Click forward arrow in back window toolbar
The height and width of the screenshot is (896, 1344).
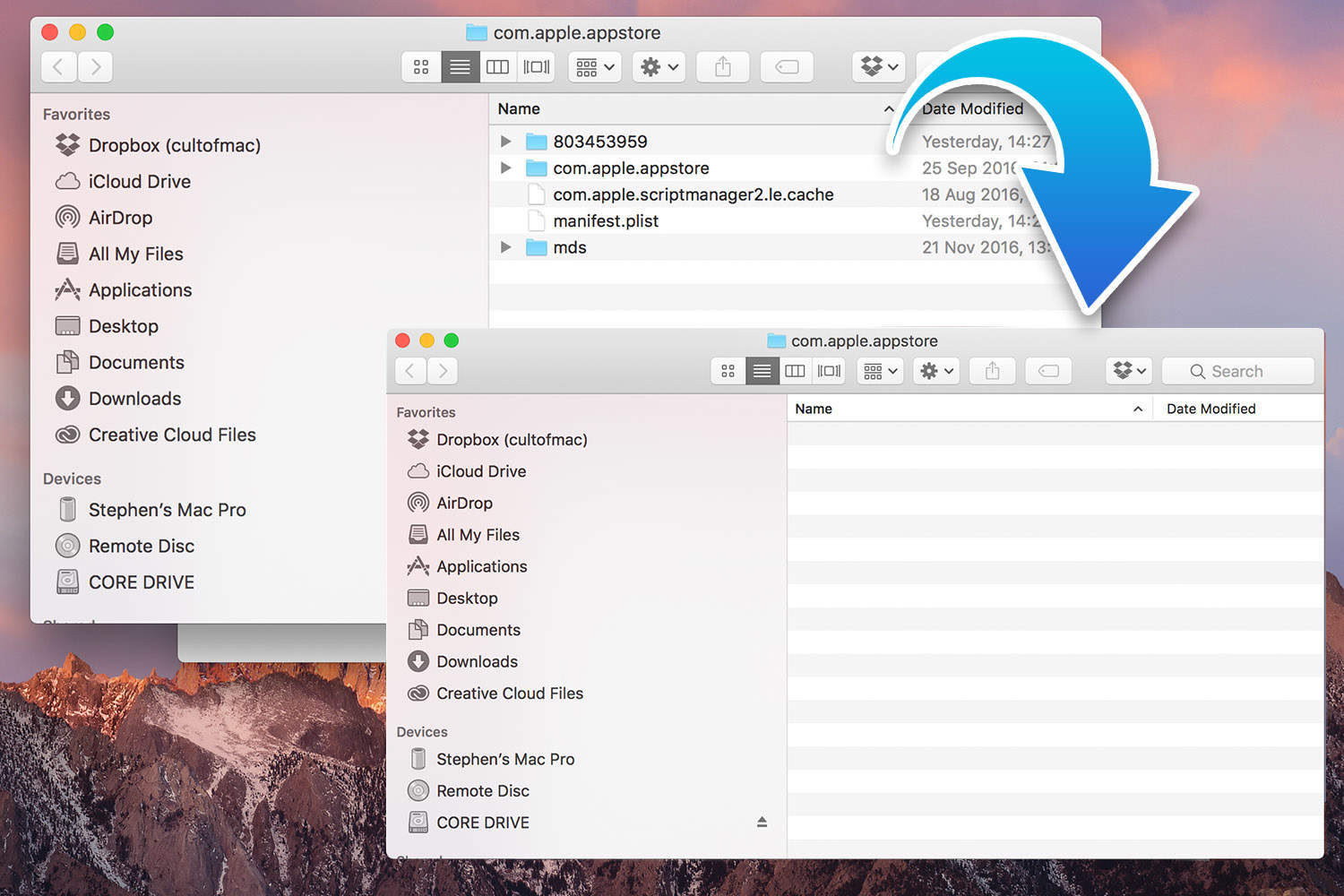pos(96,67)
